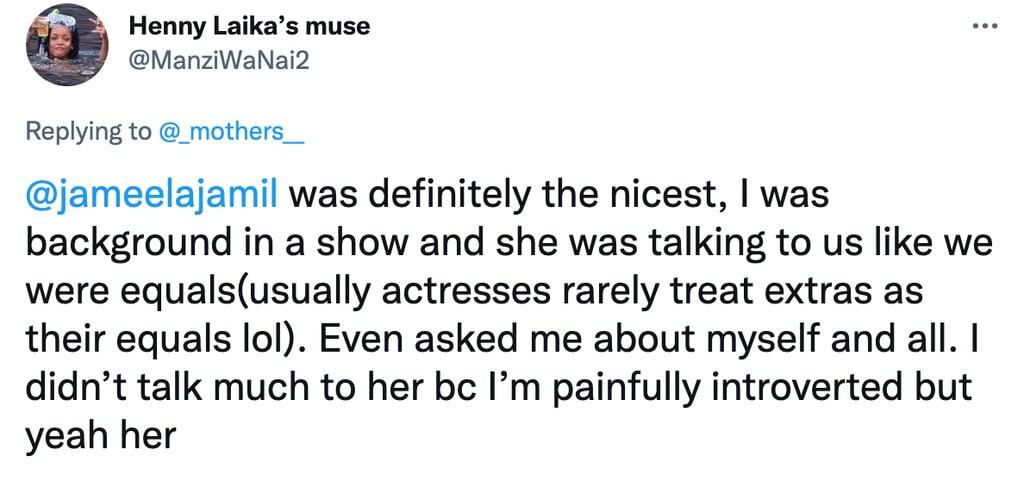Click the final "yeah her" line
Image resolution: width=1024 pixels, height=481 pixels.
(x=100, y=435)
